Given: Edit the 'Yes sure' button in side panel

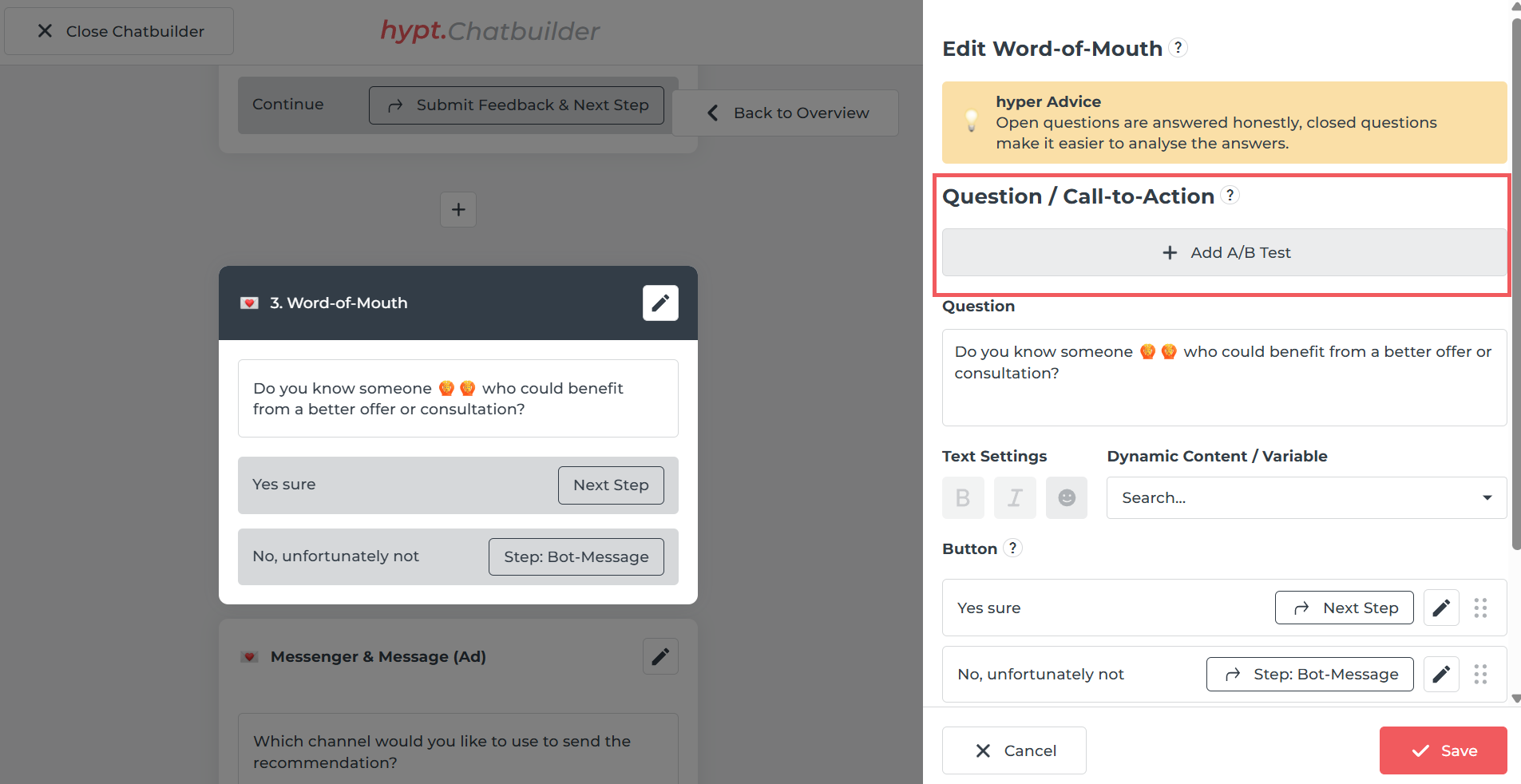Looking at the screenshot, I should click(1441, 608).
